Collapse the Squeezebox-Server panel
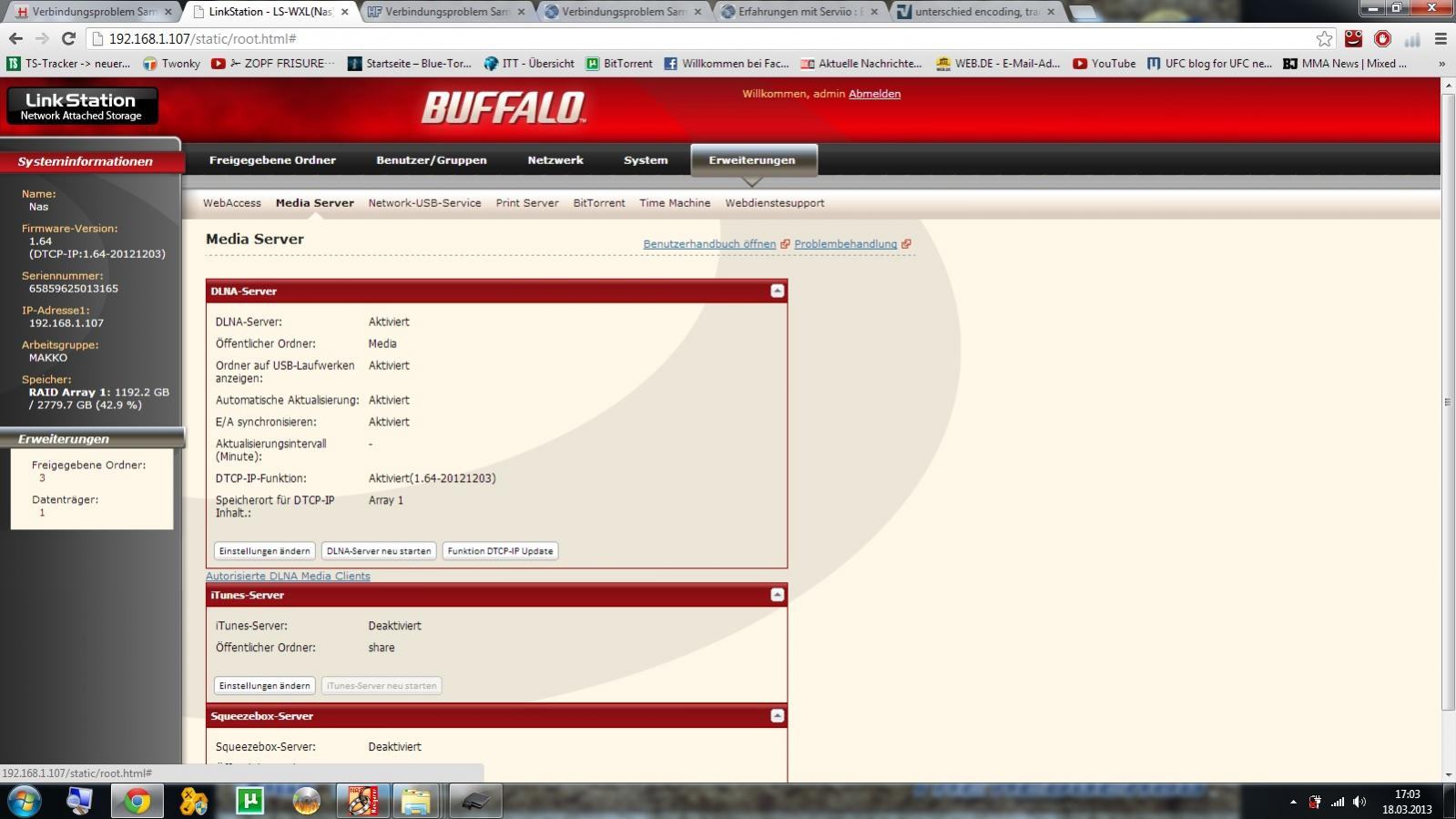This screenshot has height=819, width=1456. (777, 715)
